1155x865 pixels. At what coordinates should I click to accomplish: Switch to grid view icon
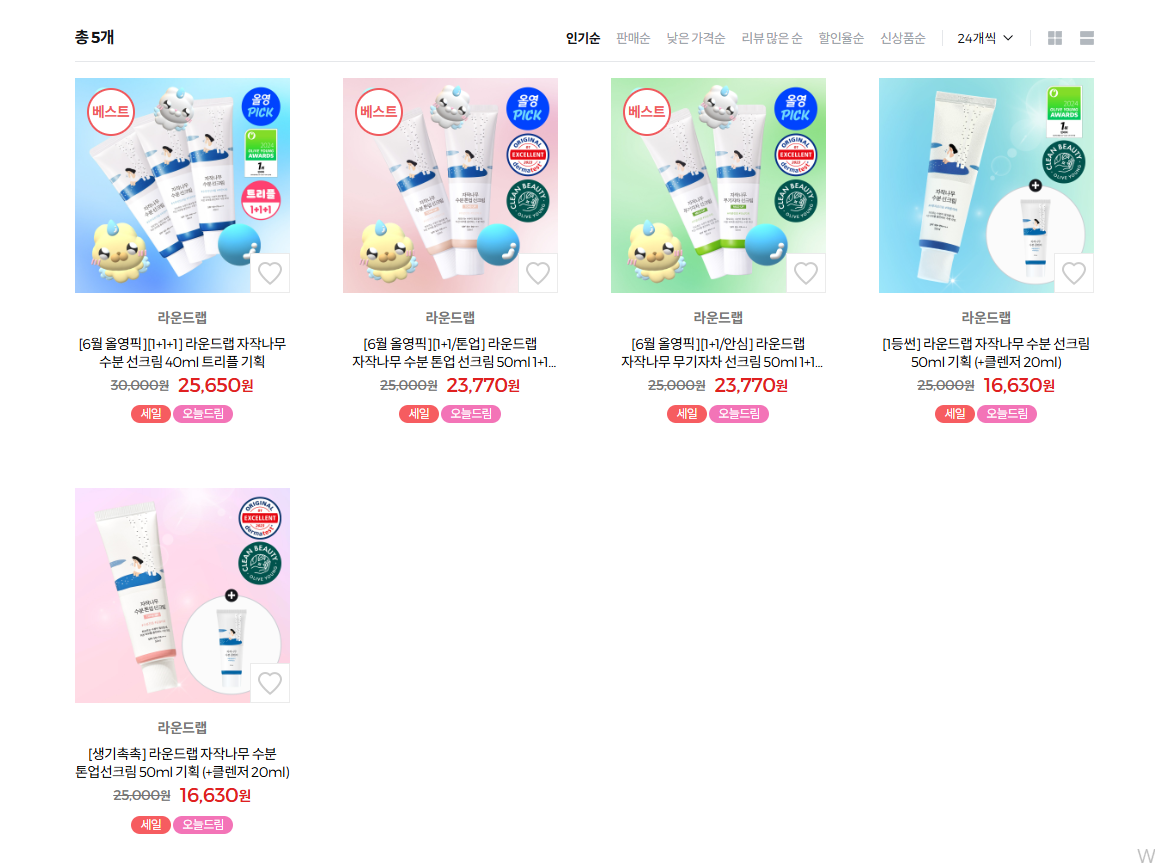1055,38
